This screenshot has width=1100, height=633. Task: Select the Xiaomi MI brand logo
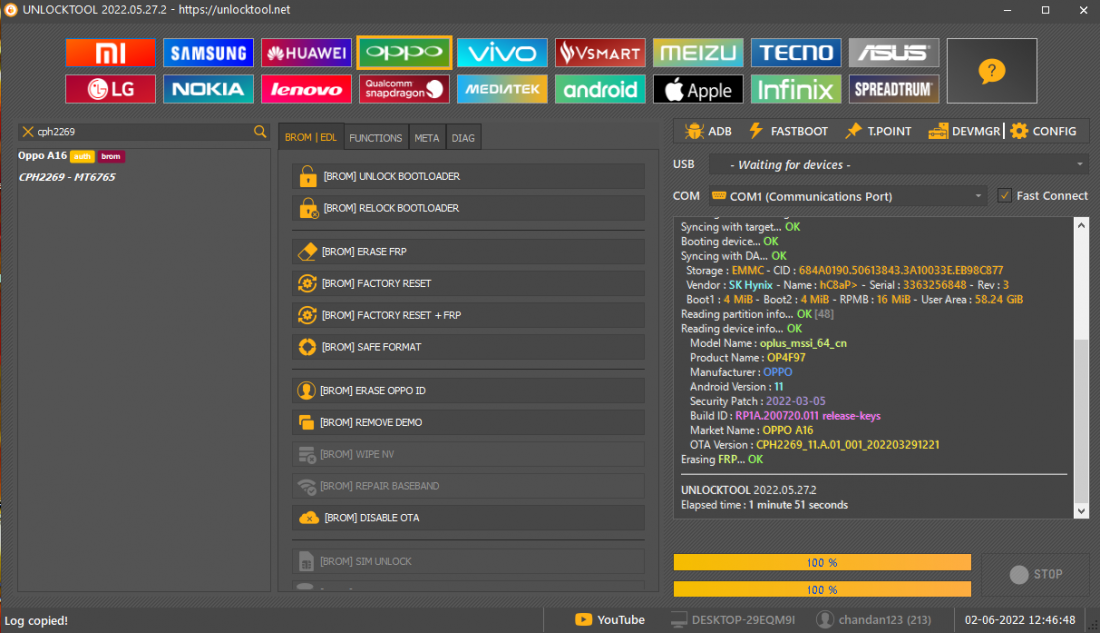(110, 53)
